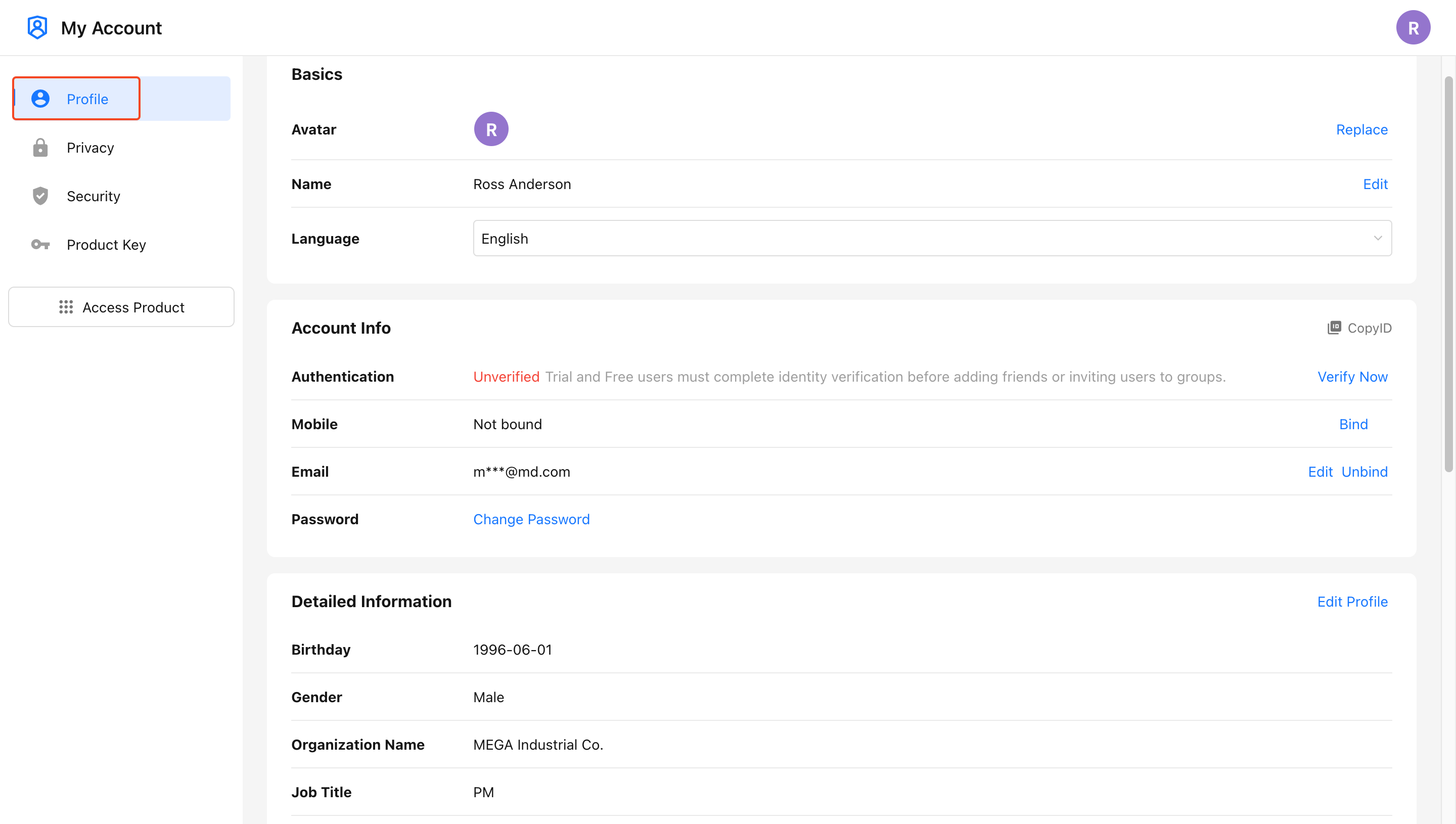This screenshot has height=824, width=1456.
Task: Click the Authentication row label
Action: [x=342, y=376]
